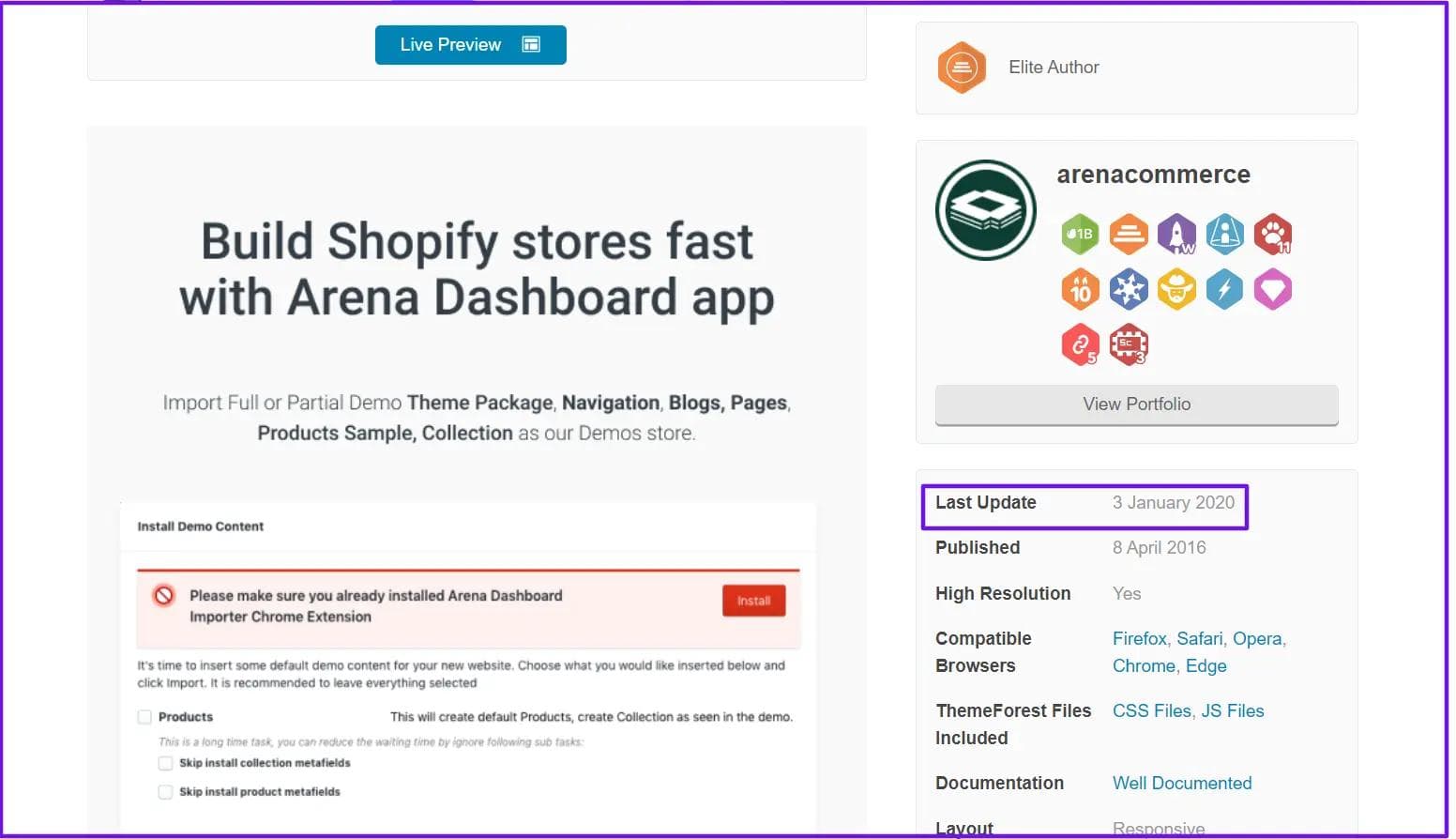Tick Skip install collection metafields
The width and height of the screenshot is (1456, 839).
[165, 763]
